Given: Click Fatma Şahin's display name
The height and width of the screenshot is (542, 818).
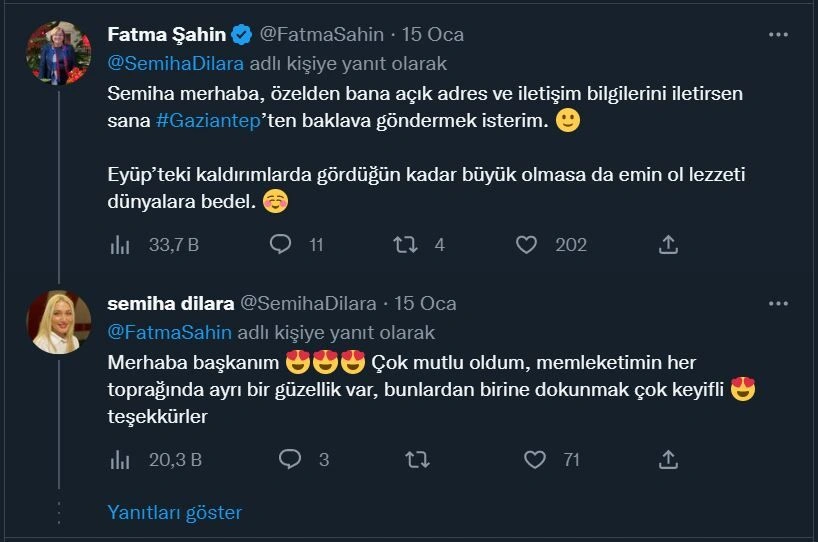Looking at the screenshot, I should 166,34.
